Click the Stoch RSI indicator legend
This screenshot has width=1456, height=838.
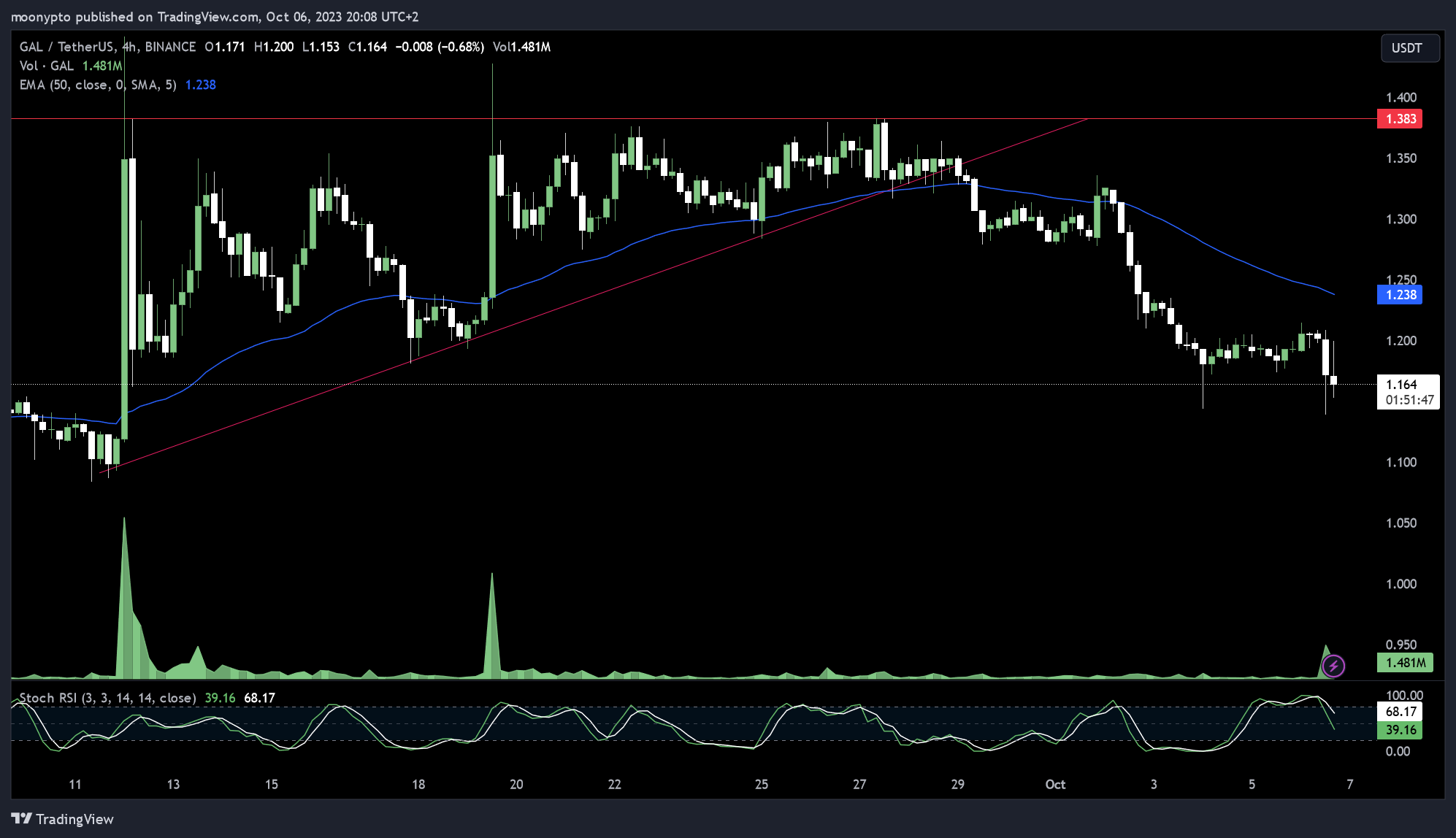pos(147,698)
